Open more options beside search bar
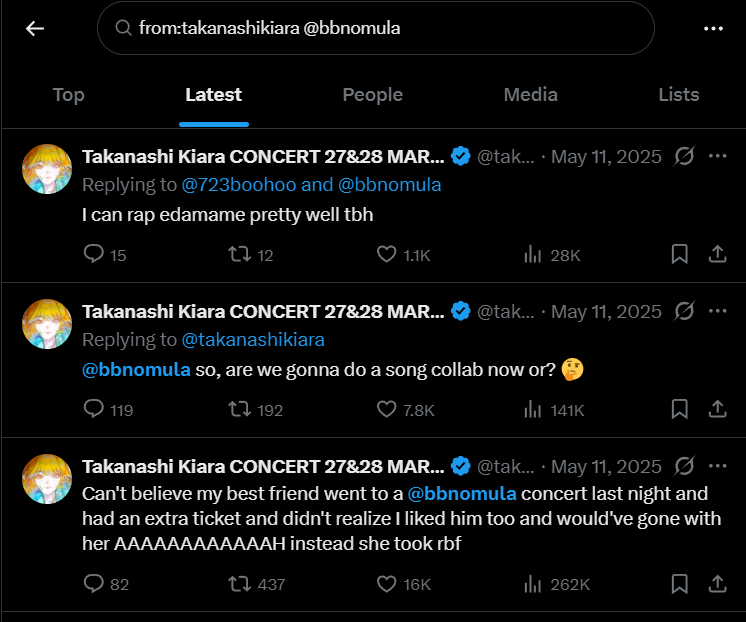This screenshot has width=746, height=622. (x=713, y=28)
